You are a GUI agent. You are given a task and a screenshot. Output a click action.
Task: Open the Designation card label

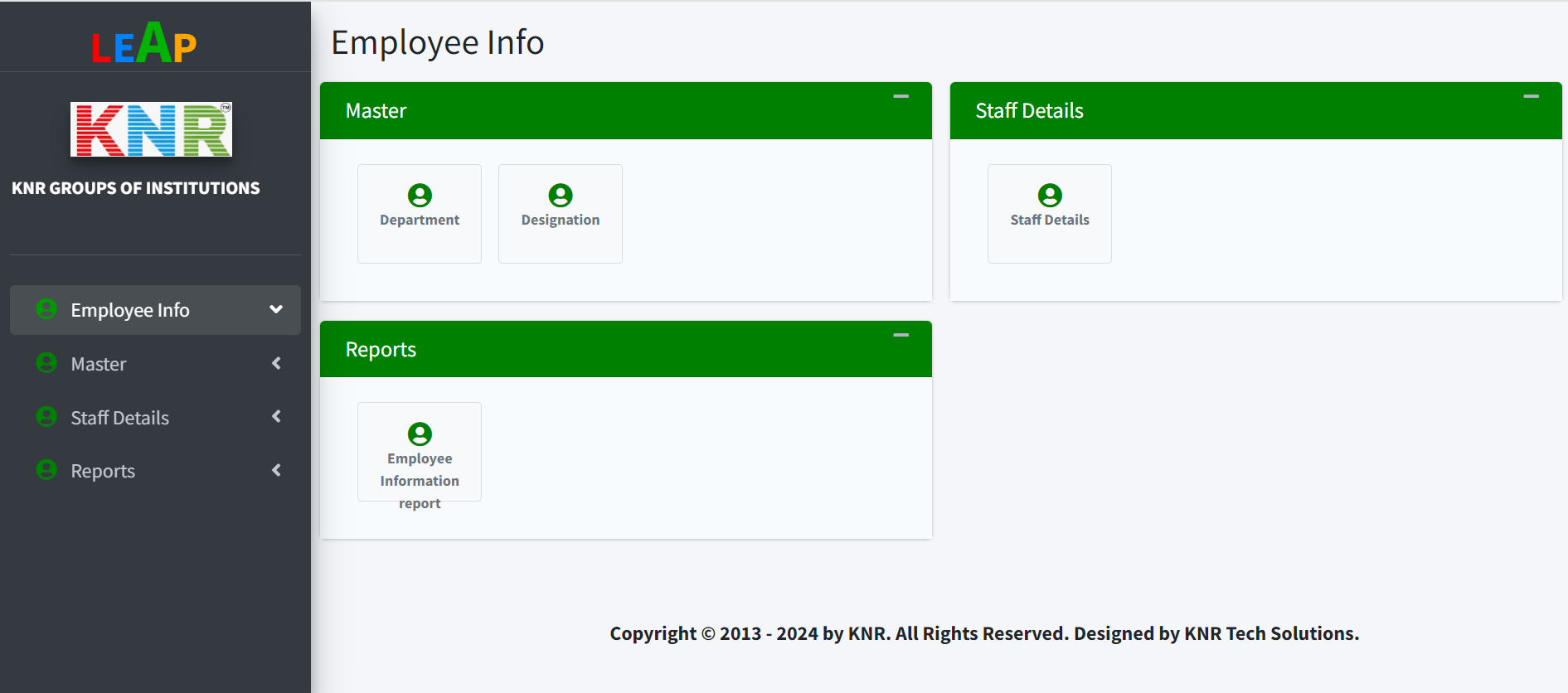[561, 220]
